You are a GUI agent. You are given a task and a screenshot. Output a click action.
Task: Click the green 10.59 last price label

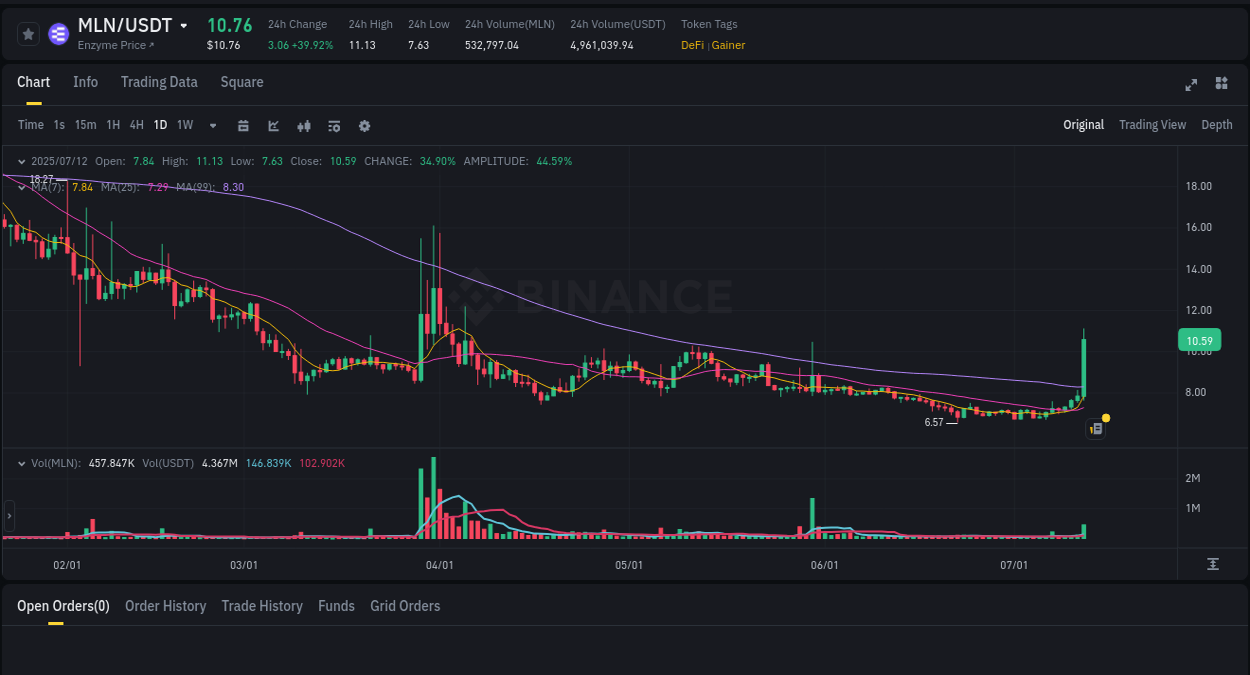click(1198, 340)
